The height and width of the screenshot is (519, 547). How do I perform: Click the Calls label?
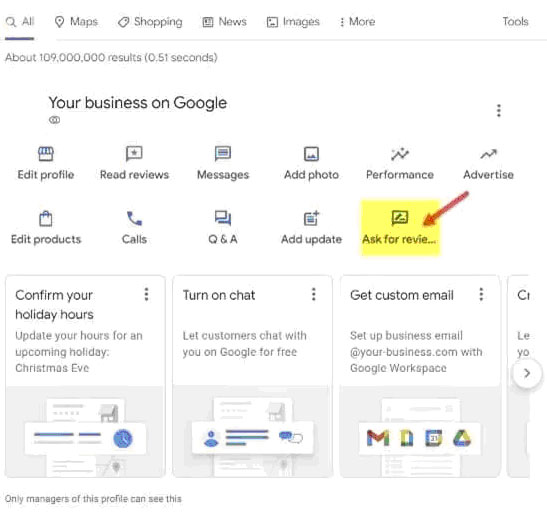(134, 239)
